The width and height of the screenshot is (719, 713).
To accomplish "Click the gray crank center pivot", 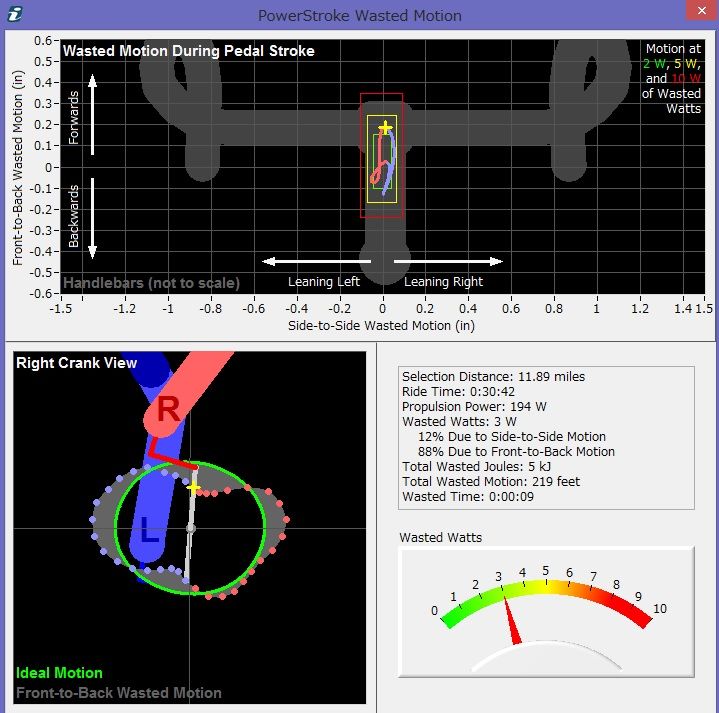I will 191,529.
